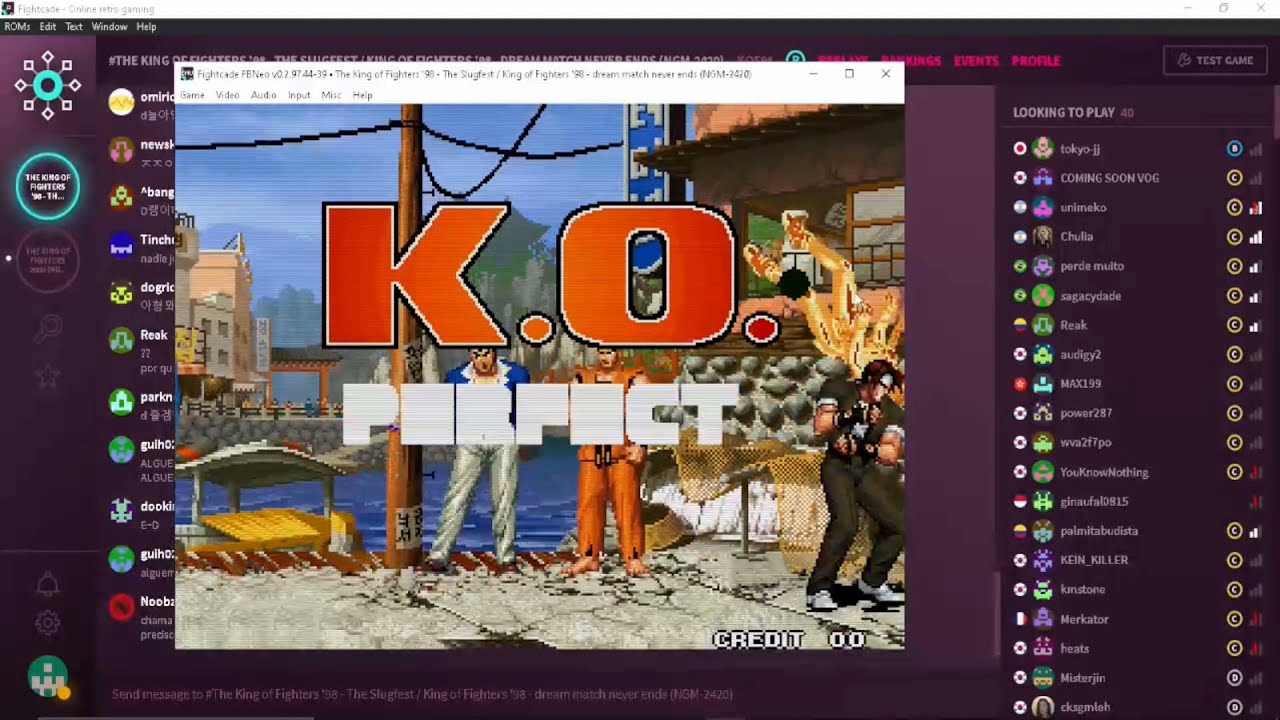Click Chulia's avatar in player list

coord(1043,237)
